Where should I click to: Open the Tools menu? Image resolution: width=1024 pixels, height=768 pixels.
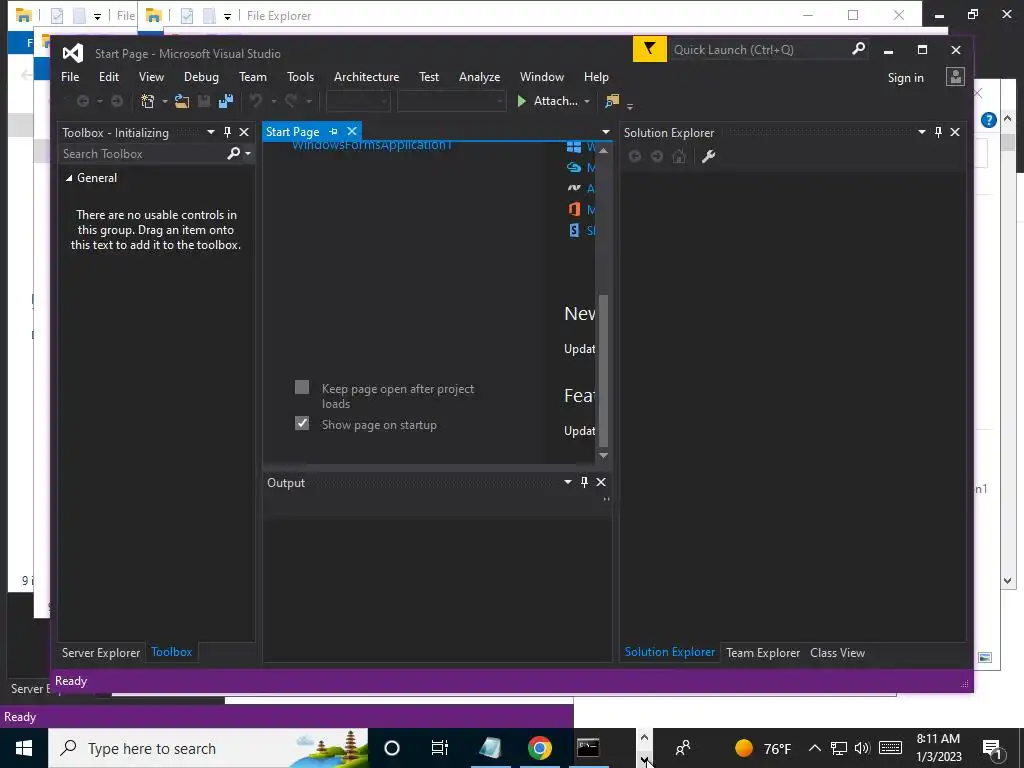(x=300, y=77)
